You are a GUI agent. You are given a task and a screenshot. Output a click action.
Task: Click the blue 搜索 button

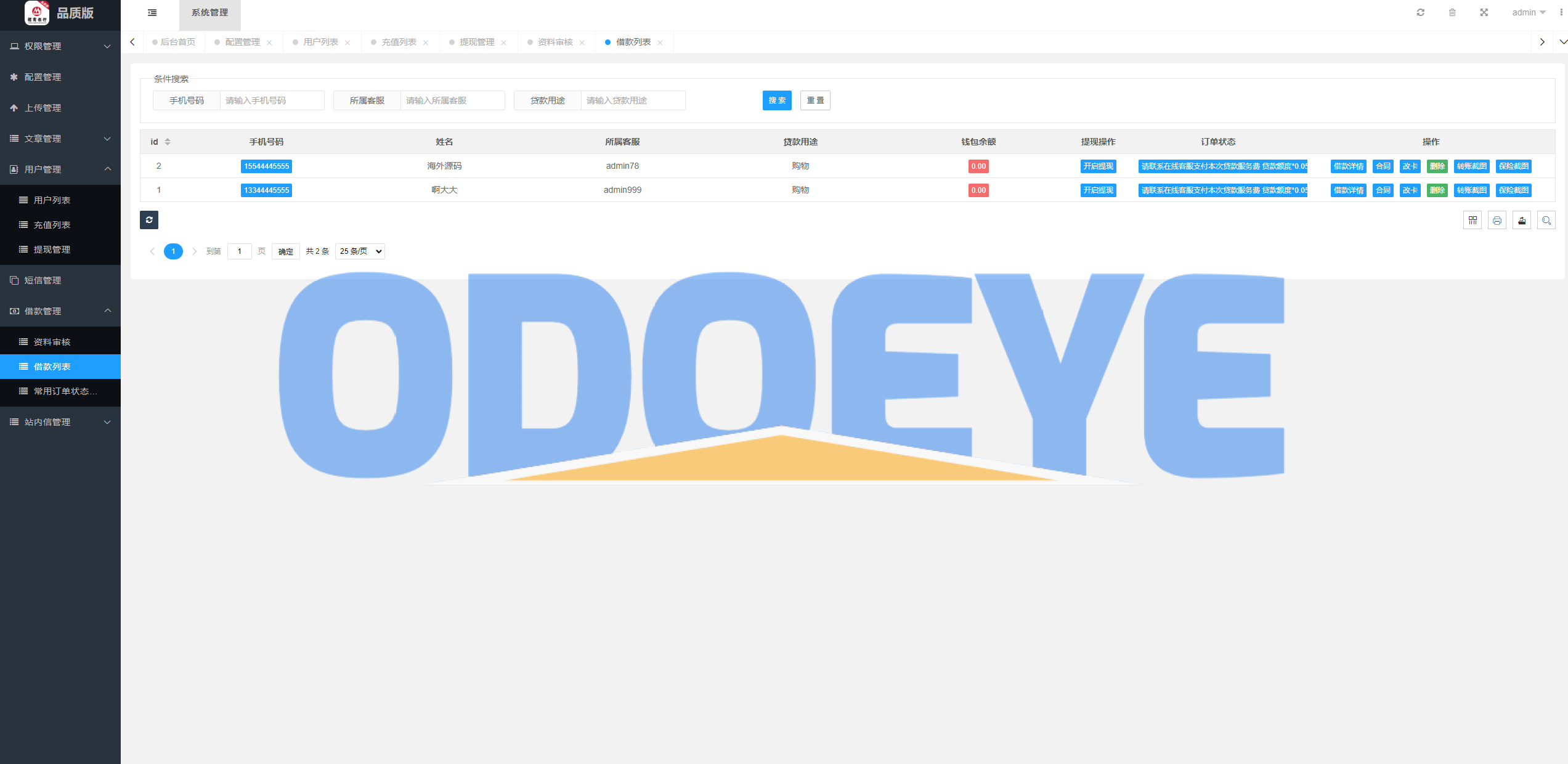777,100
